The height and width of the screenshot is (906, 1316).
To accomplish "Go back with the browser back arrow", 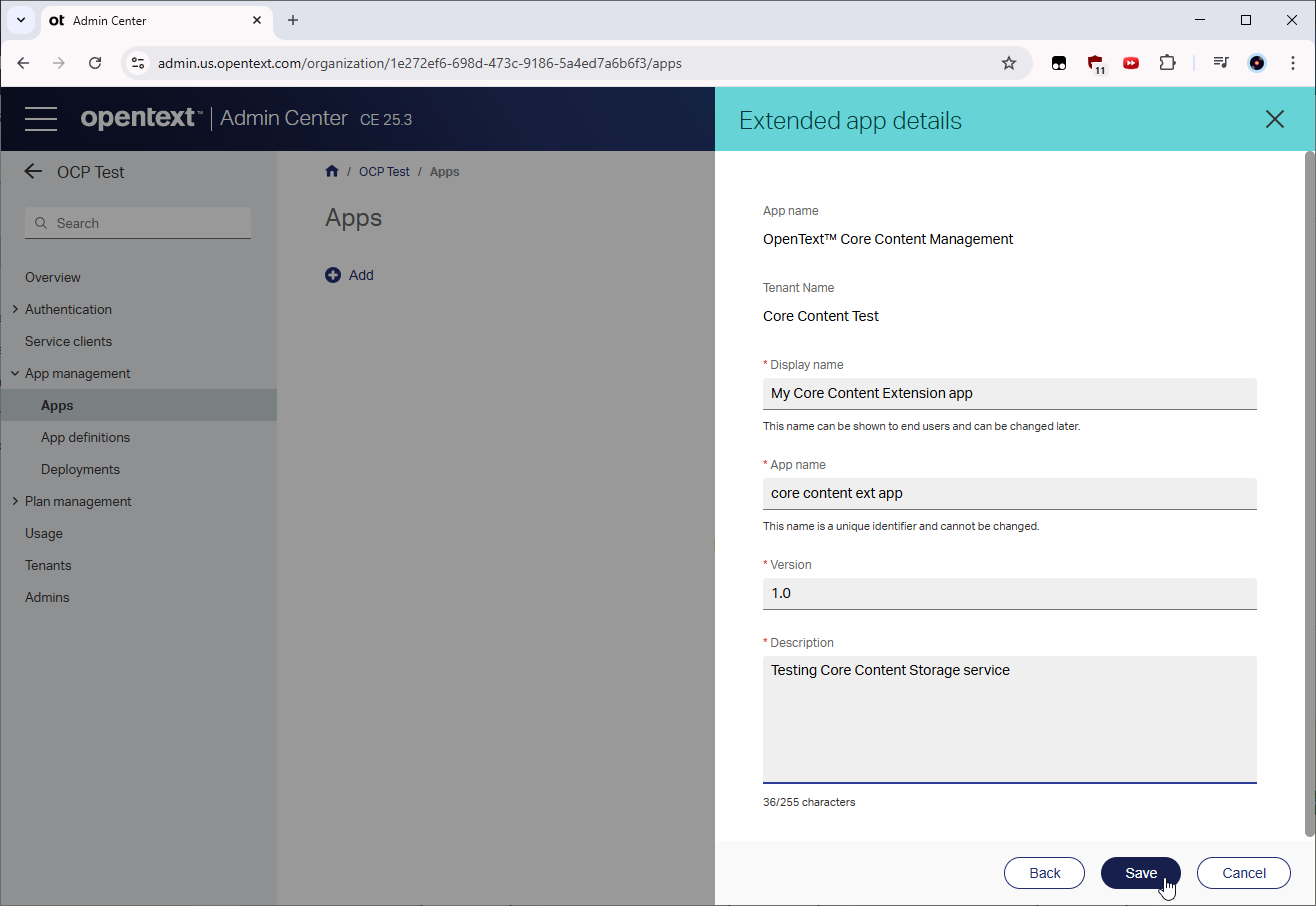I will [23, 63].
